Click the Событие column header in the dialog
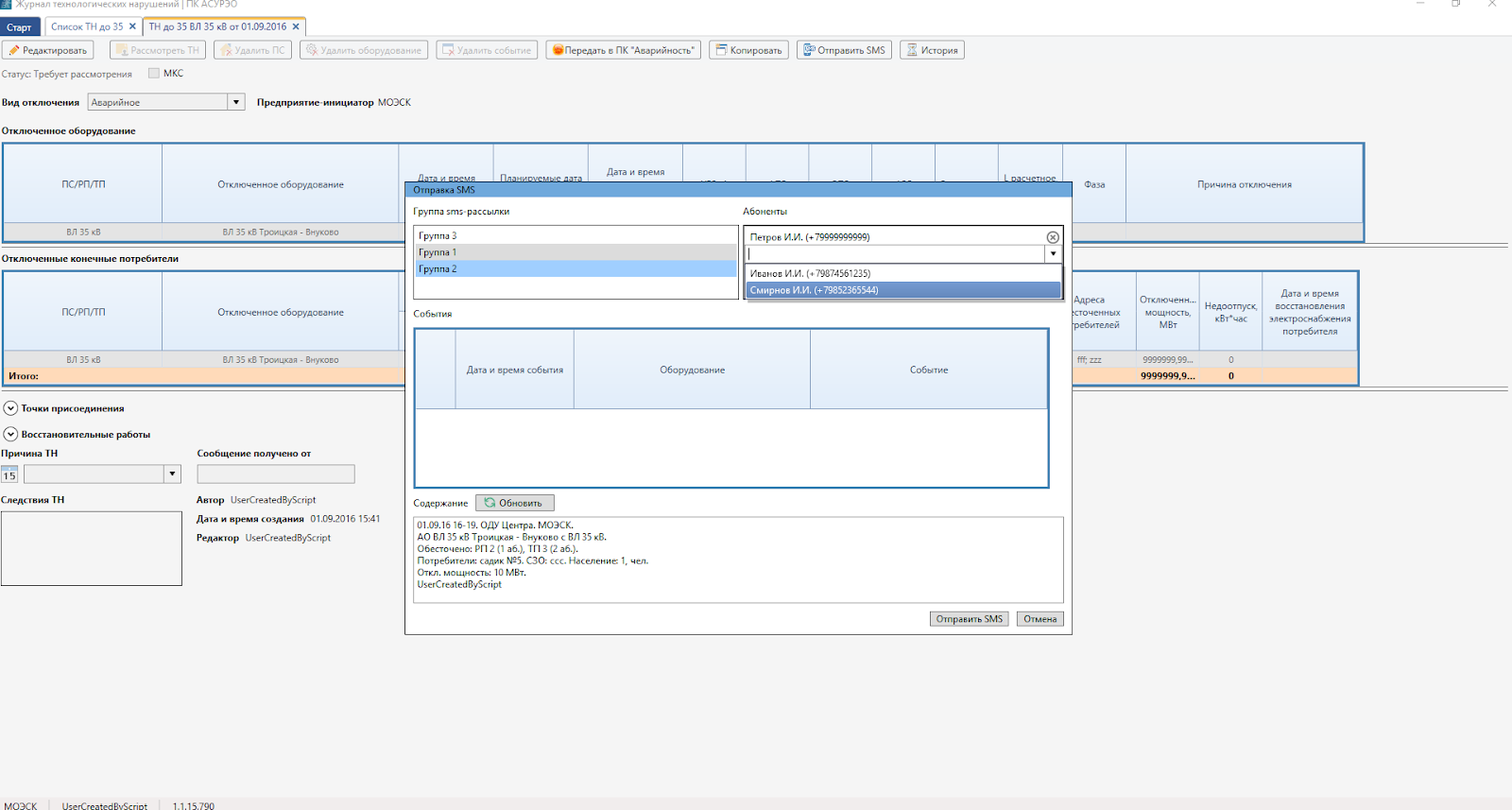 click(929, 370)
